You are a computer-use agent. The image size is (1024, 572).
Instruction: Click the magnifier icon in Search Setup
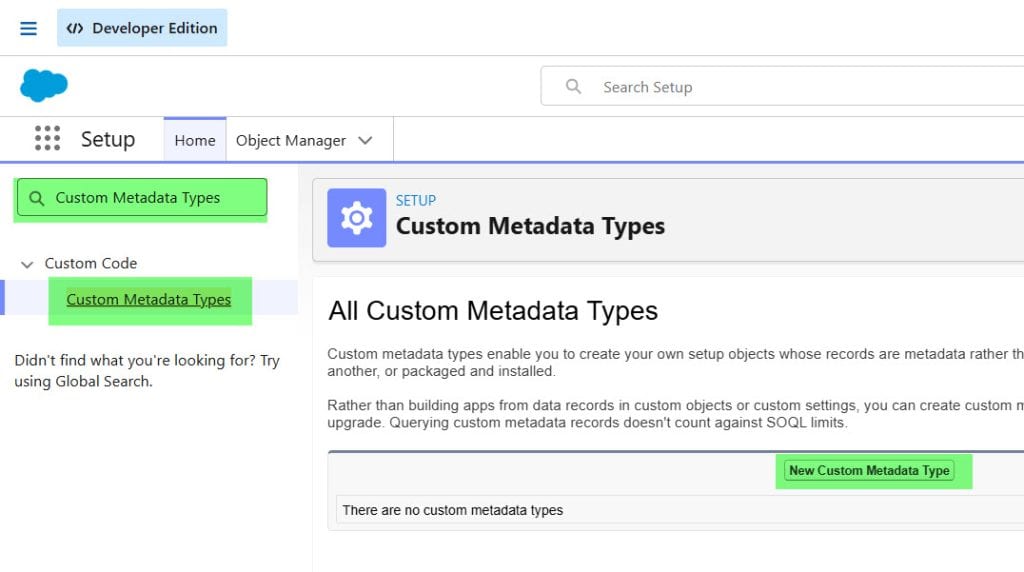point(573,86)
